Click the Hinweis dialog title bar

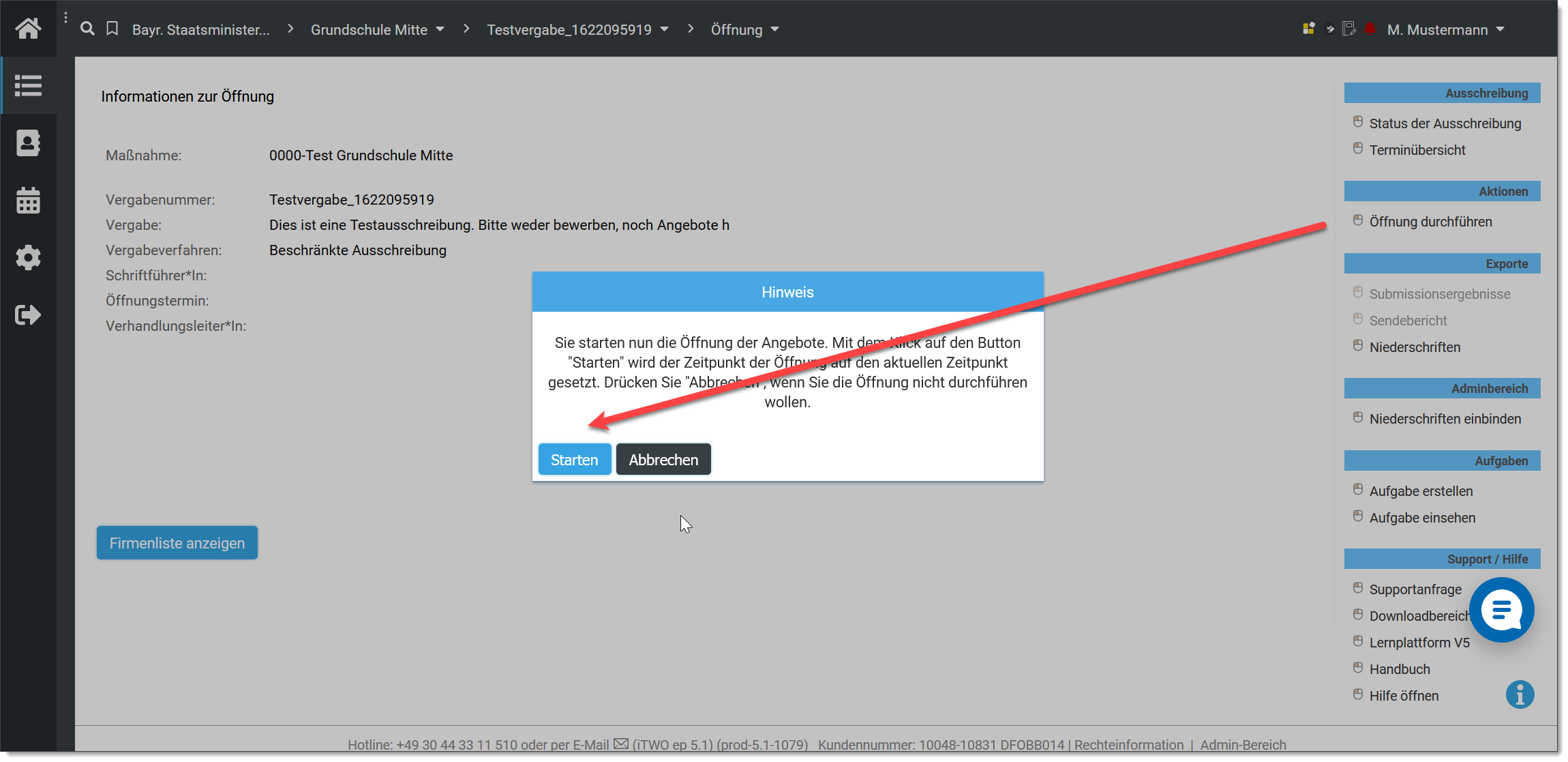click(787, 292)
